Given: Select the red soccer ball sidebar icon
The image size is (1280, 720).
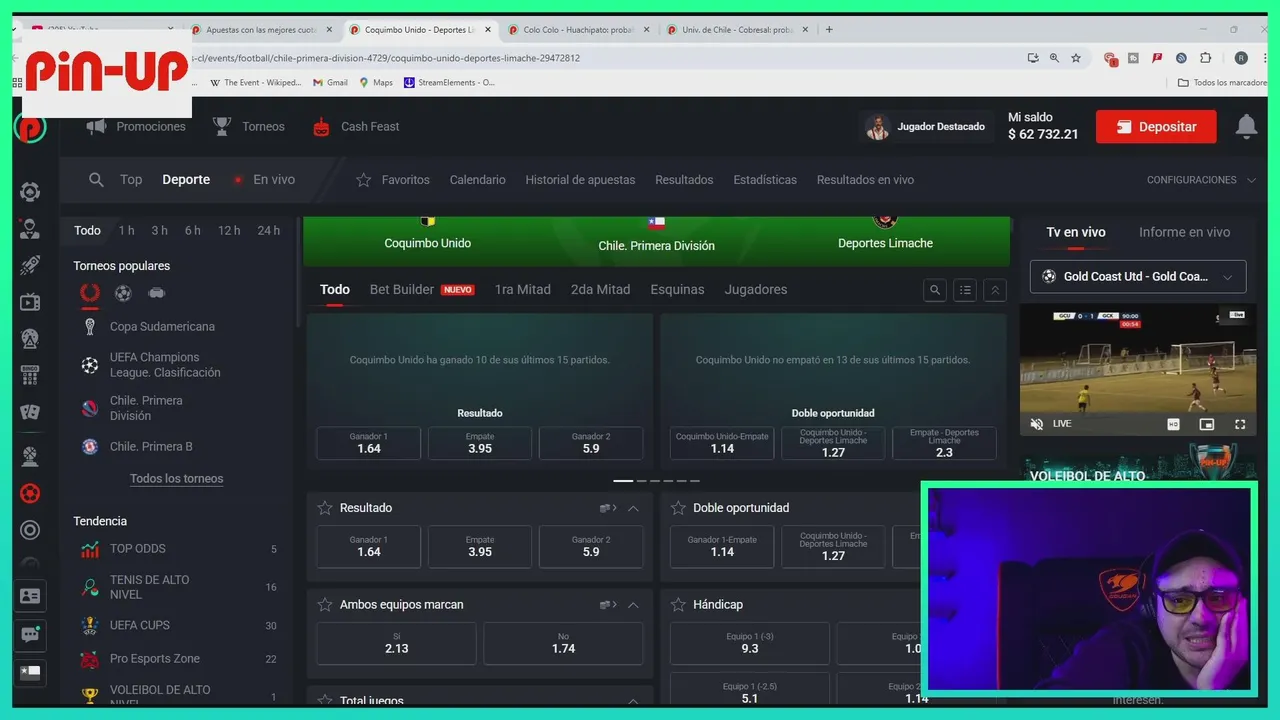Looking at the screenshot, I should (30, 493).
